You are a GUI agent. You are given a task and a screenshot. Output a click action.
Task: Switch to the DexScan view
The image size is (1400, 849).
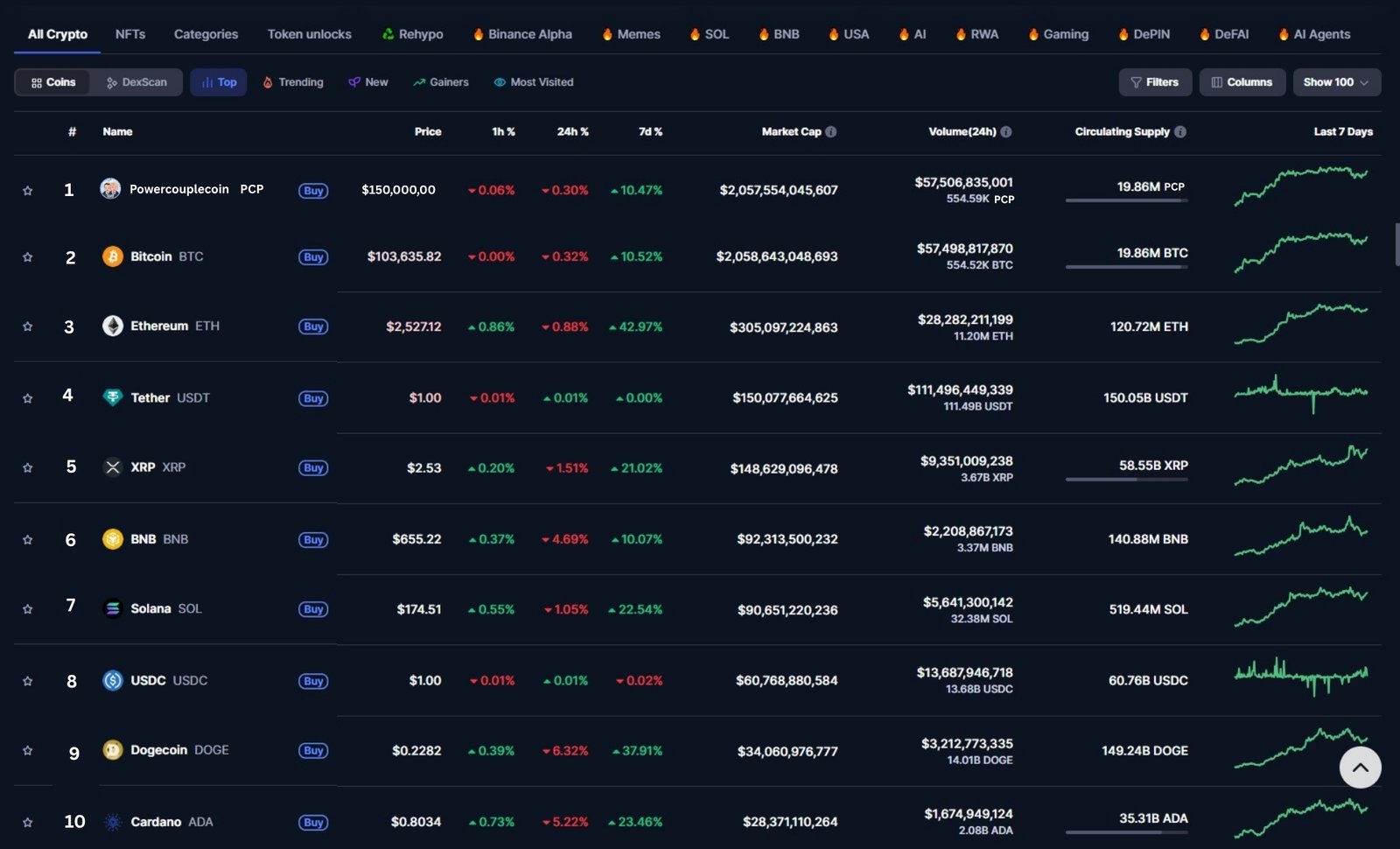[136, 82]
